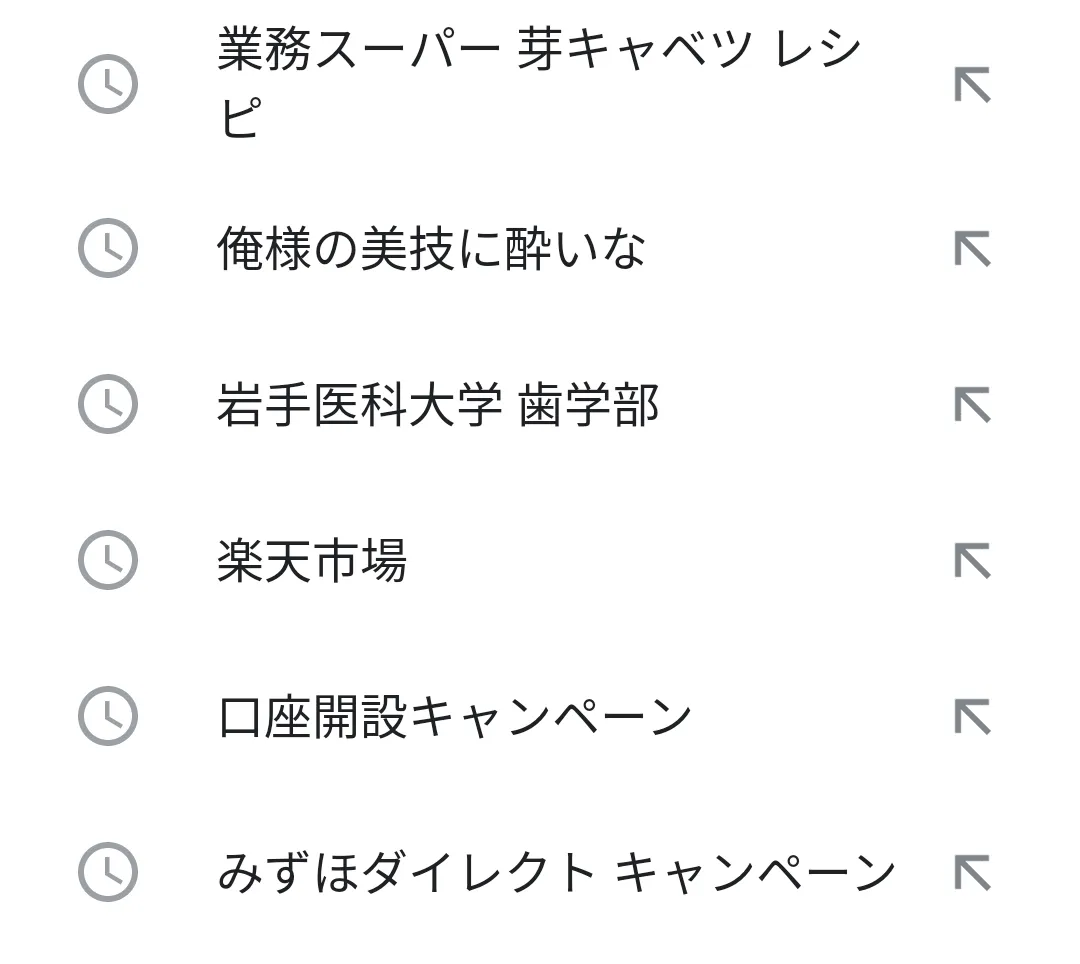Click the word 歯学部 in the university suggestion
Screen dimensions: 1080x964
589,405
